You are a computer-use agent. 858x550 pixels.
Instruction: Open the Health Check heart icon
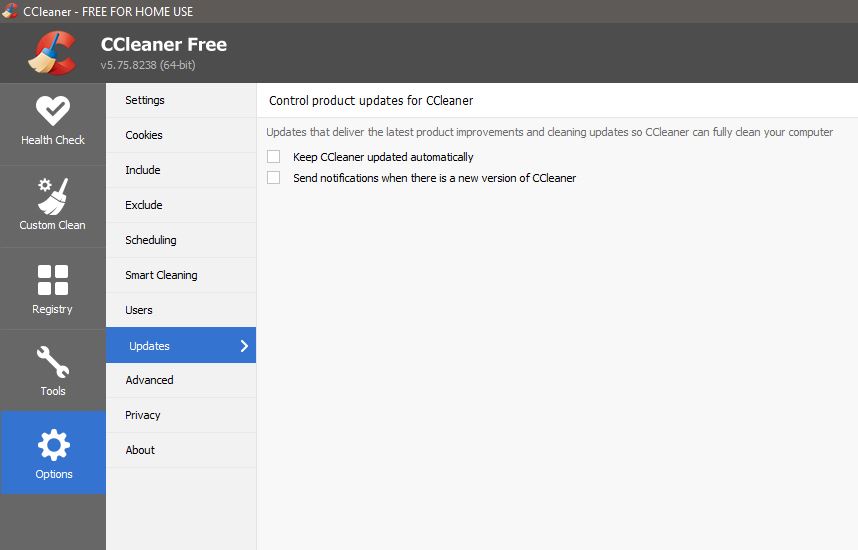[53, 111]
